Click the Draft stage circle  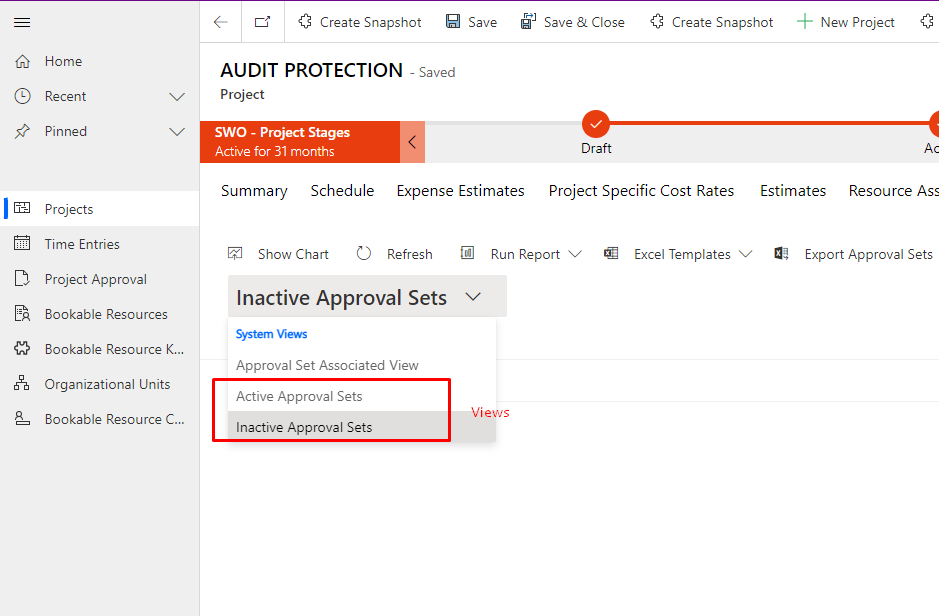click(x=596, y=124)
